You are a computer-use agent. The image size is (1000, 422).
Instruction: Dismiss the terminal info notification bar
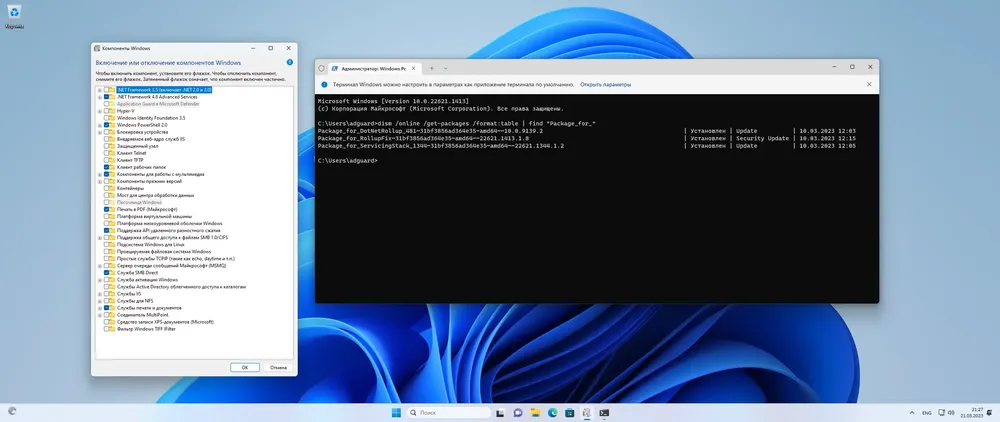pos(869,84)
